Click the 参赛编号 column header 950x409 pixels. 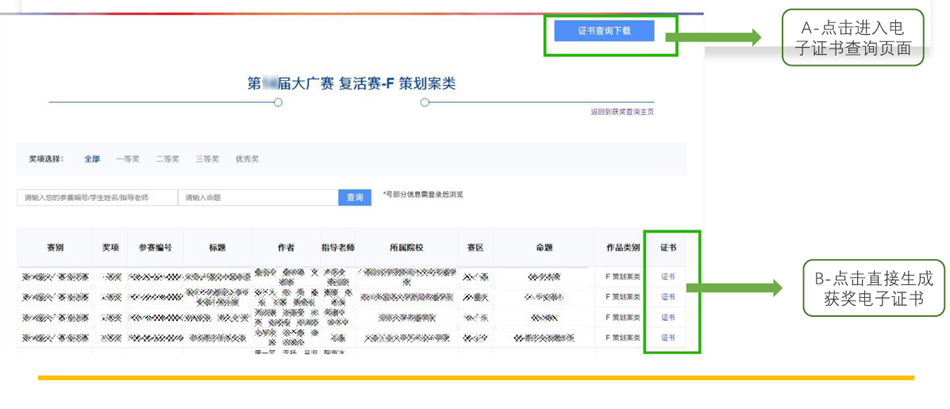point(155,248)
